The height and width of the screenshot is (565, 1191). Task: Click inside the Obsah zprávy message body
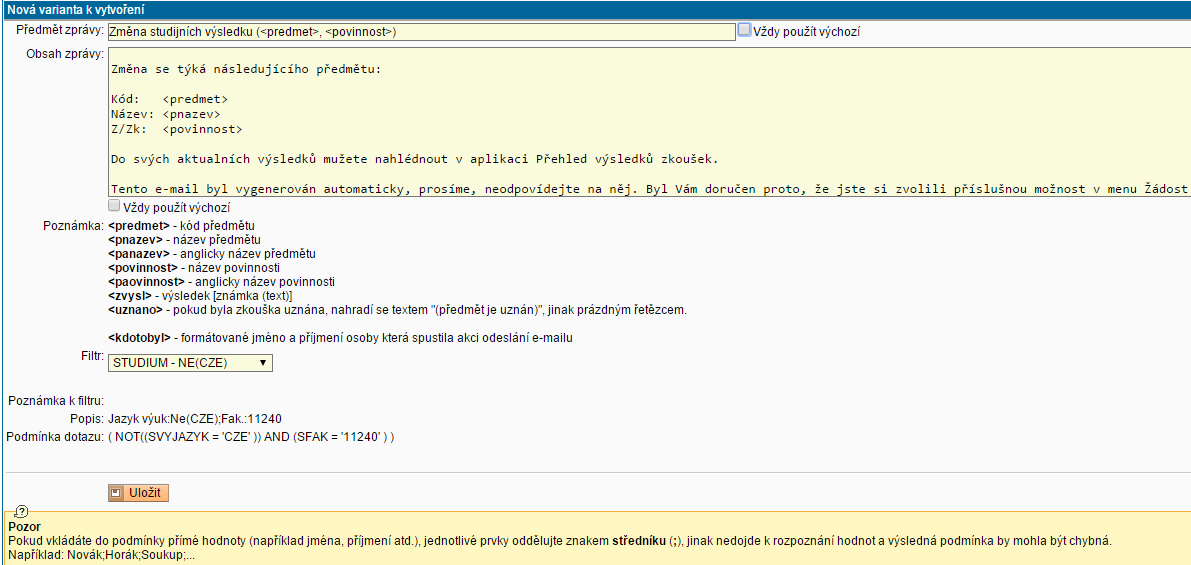coord(640,120)
